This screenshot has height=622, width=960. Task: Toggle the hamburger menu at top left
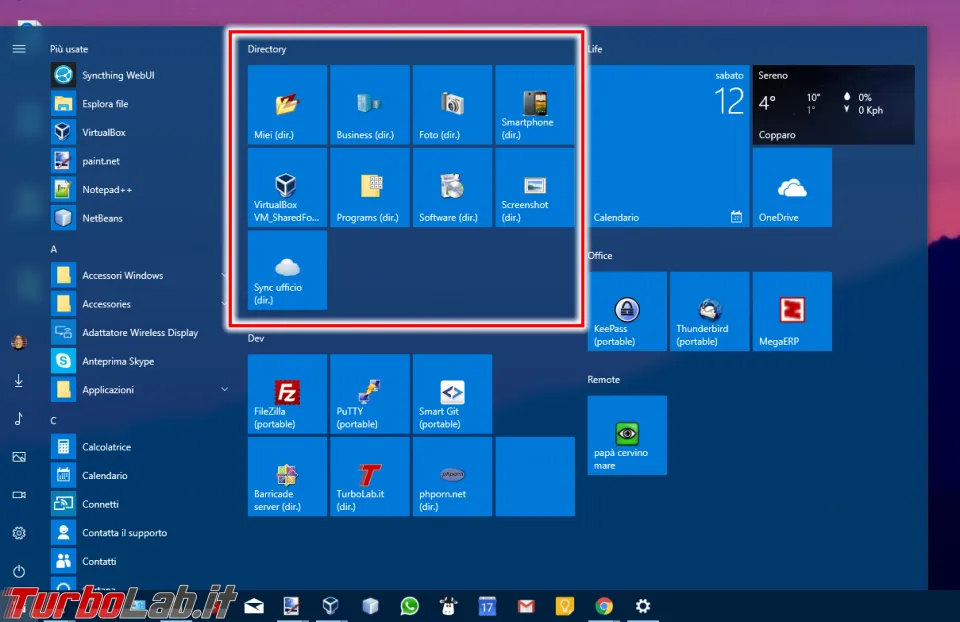click(19, 49)
